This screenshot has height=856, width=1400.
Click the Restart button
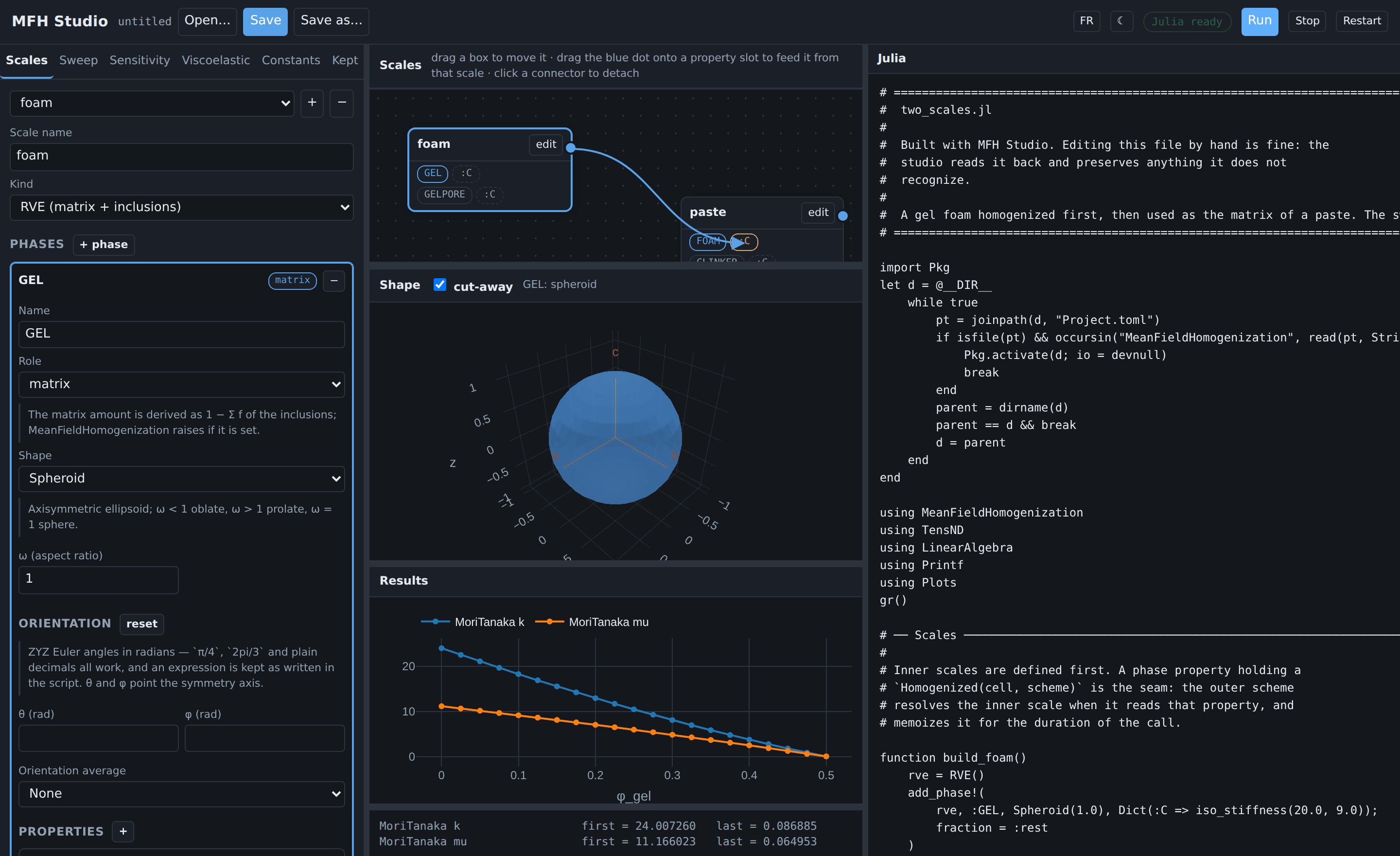click(x=1362, y=21)
